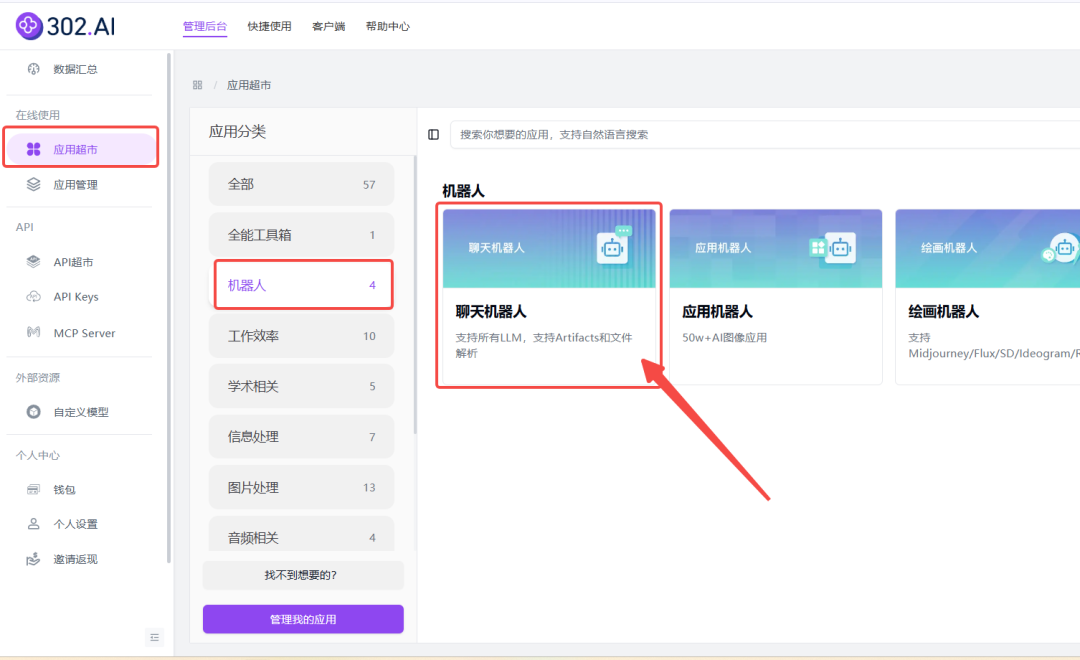Open the 应用机器人 app card title
The height and width of the screenshot is (660, 1080).
(x=717, y=311)
